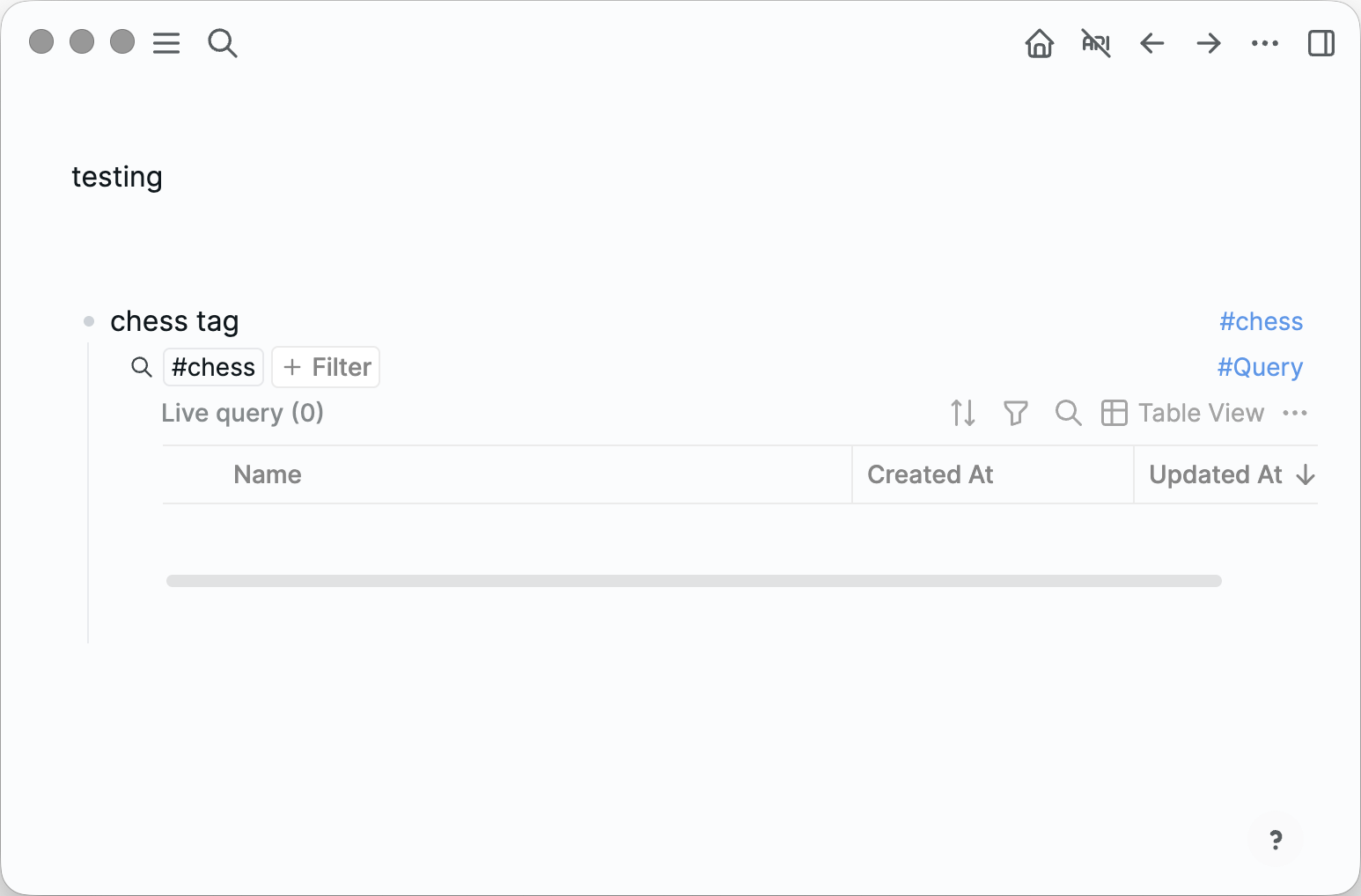1361x896 pixels.
Task: Open the left sidebar hamburger menu
Action: pyautogui.click(x=166, y=42)
